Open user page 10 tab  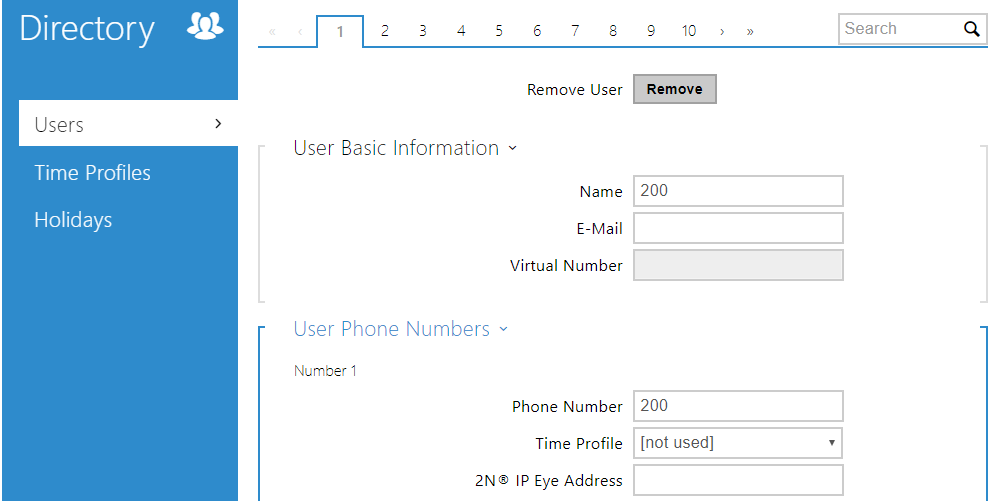[688, 31]
